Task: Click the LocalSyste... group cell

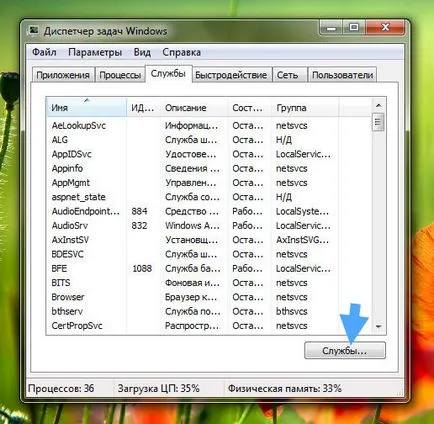Action: coord(302,212)
